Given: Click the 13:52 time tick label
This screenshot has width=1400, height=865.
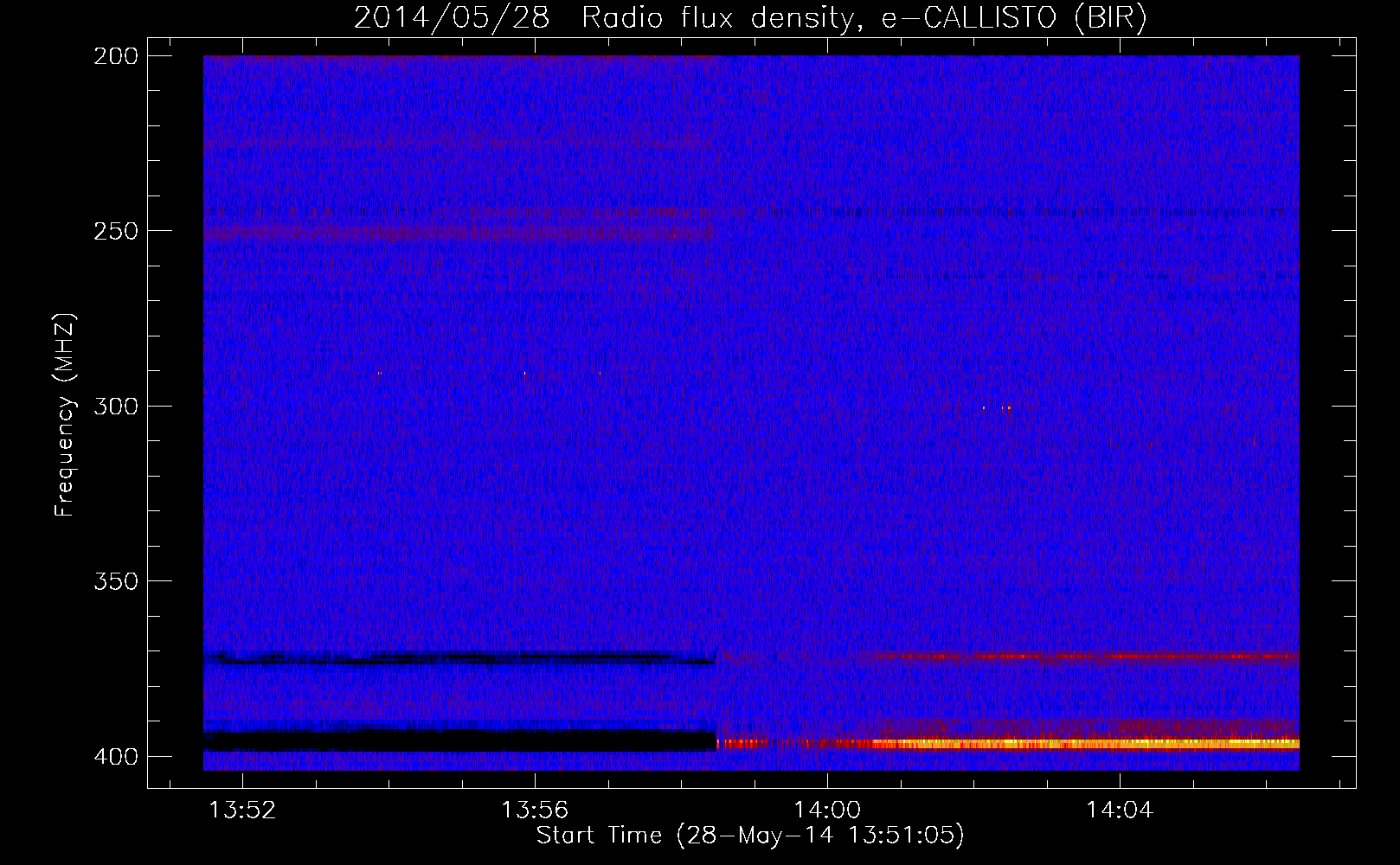Looking at the screenshot, I should 243,810.
